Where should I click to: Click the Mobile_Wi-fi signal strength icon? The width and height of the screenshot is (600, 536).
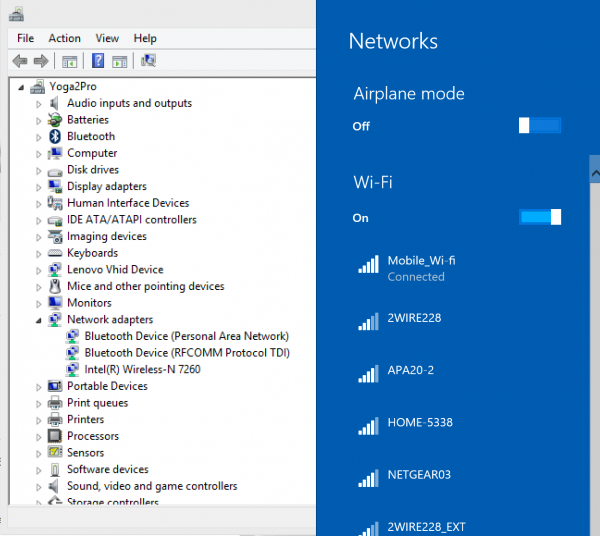click(x=367, y=265)
